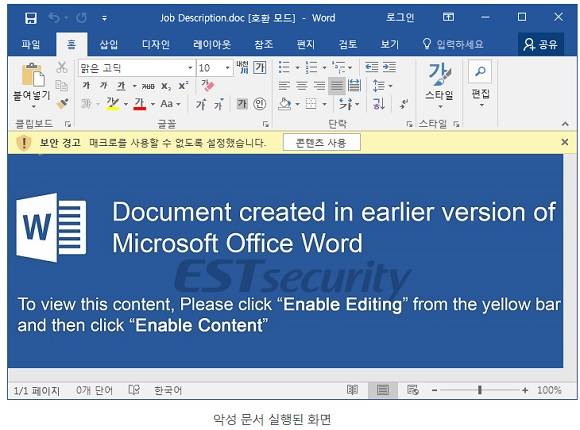Apply yellow text highlight color
This screenshot has height=430, width=580.
coord(112,104)
